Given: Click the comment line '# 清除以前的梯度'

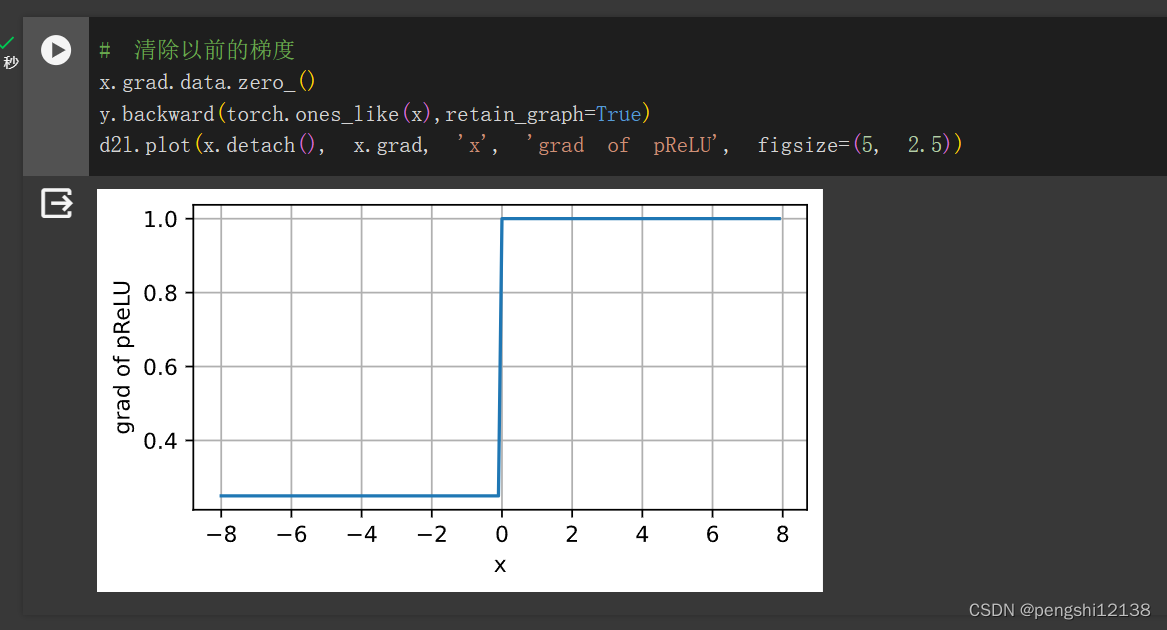Looking at the screenshot, I should pyautogui.click(x=197, y=50).
